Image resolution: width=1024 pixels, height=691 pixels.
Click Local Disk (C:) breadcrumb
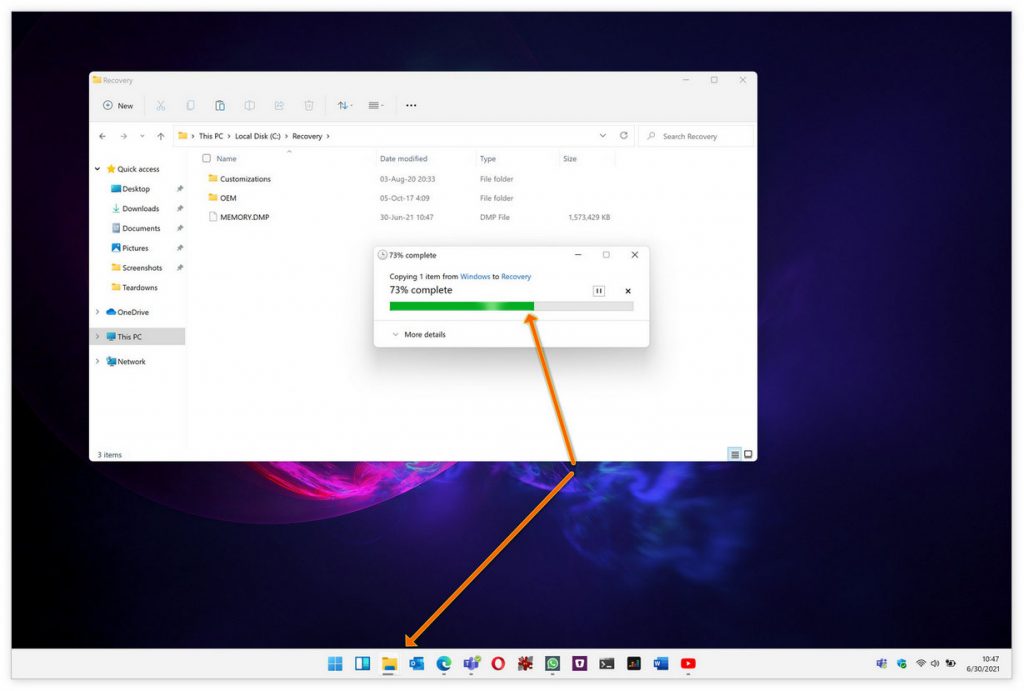257,136
